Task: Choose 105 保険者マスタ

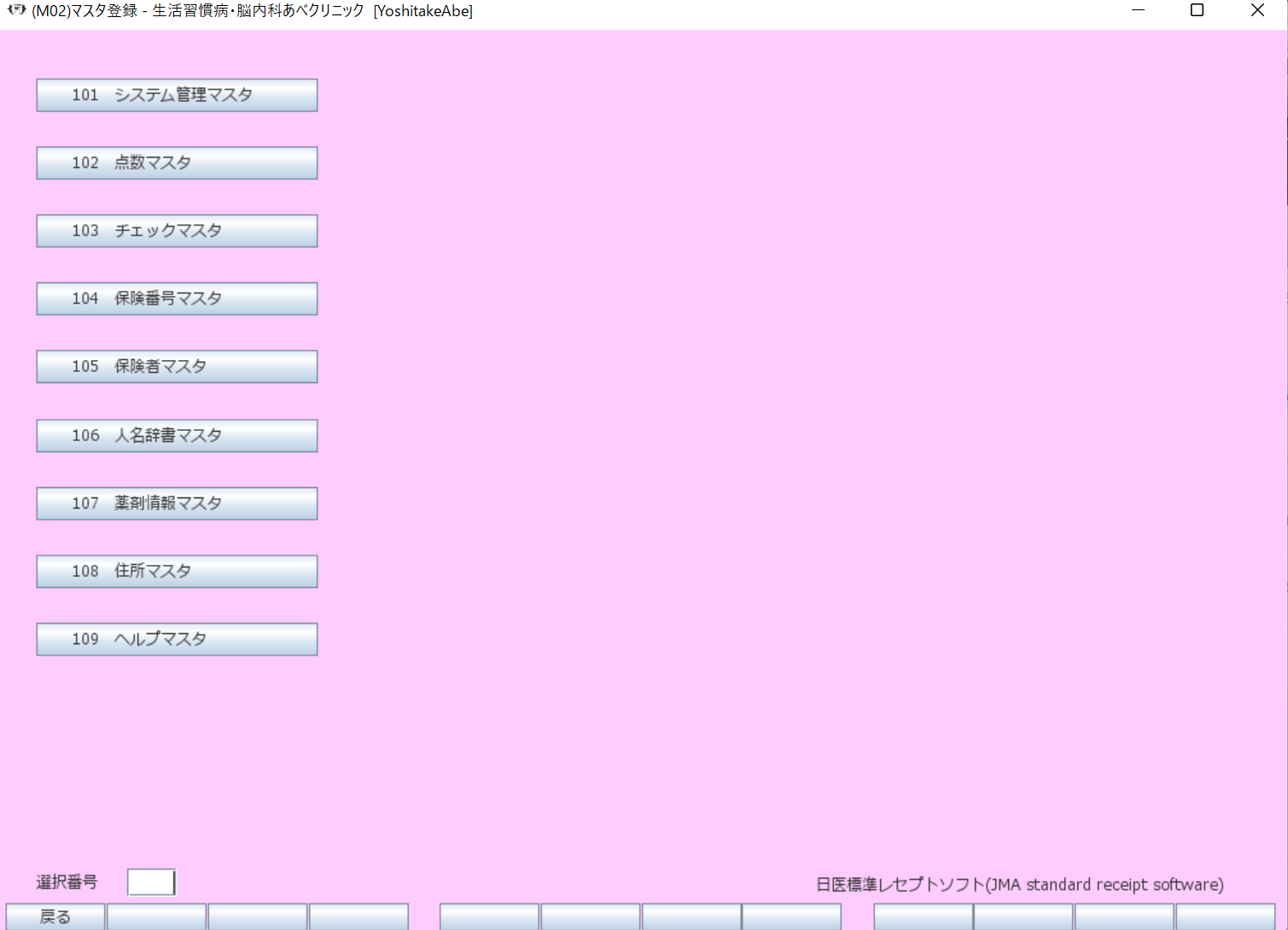Action: tap(177, 366)
